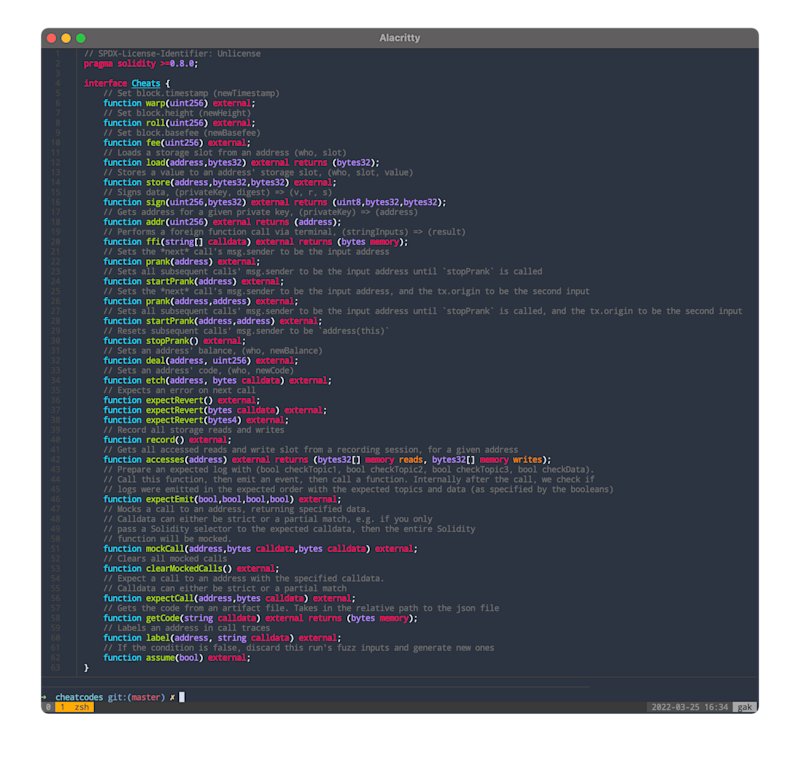Click the comment 'Clears all mocked calls'

[165, 559]
